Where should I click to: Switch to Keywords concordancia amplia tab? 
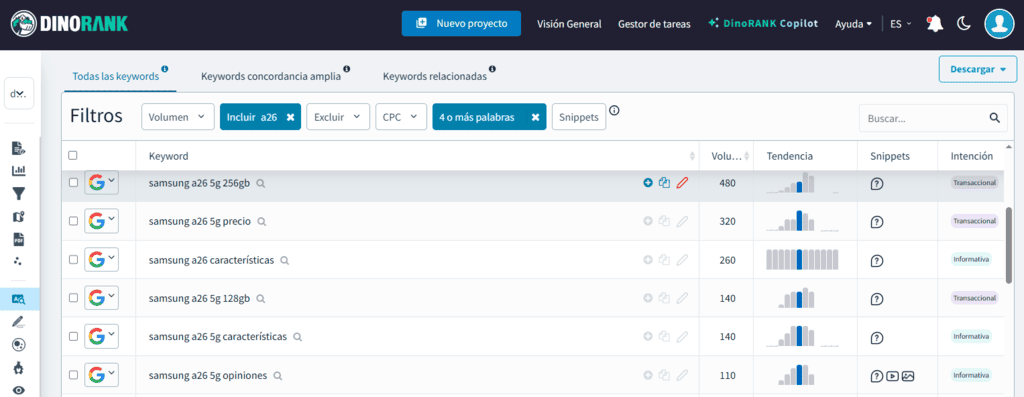[271, 76]
